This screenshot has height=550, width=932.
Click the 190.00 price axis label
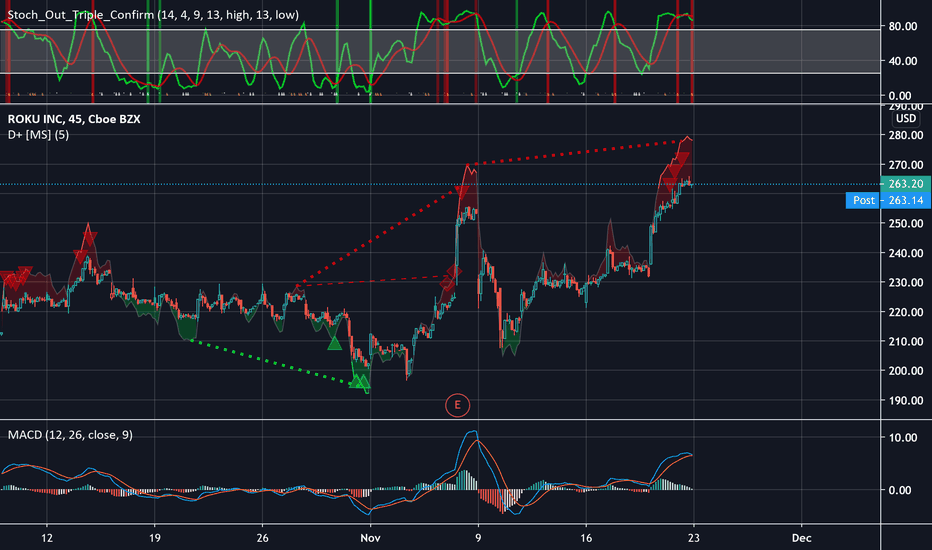click(906, 400)
